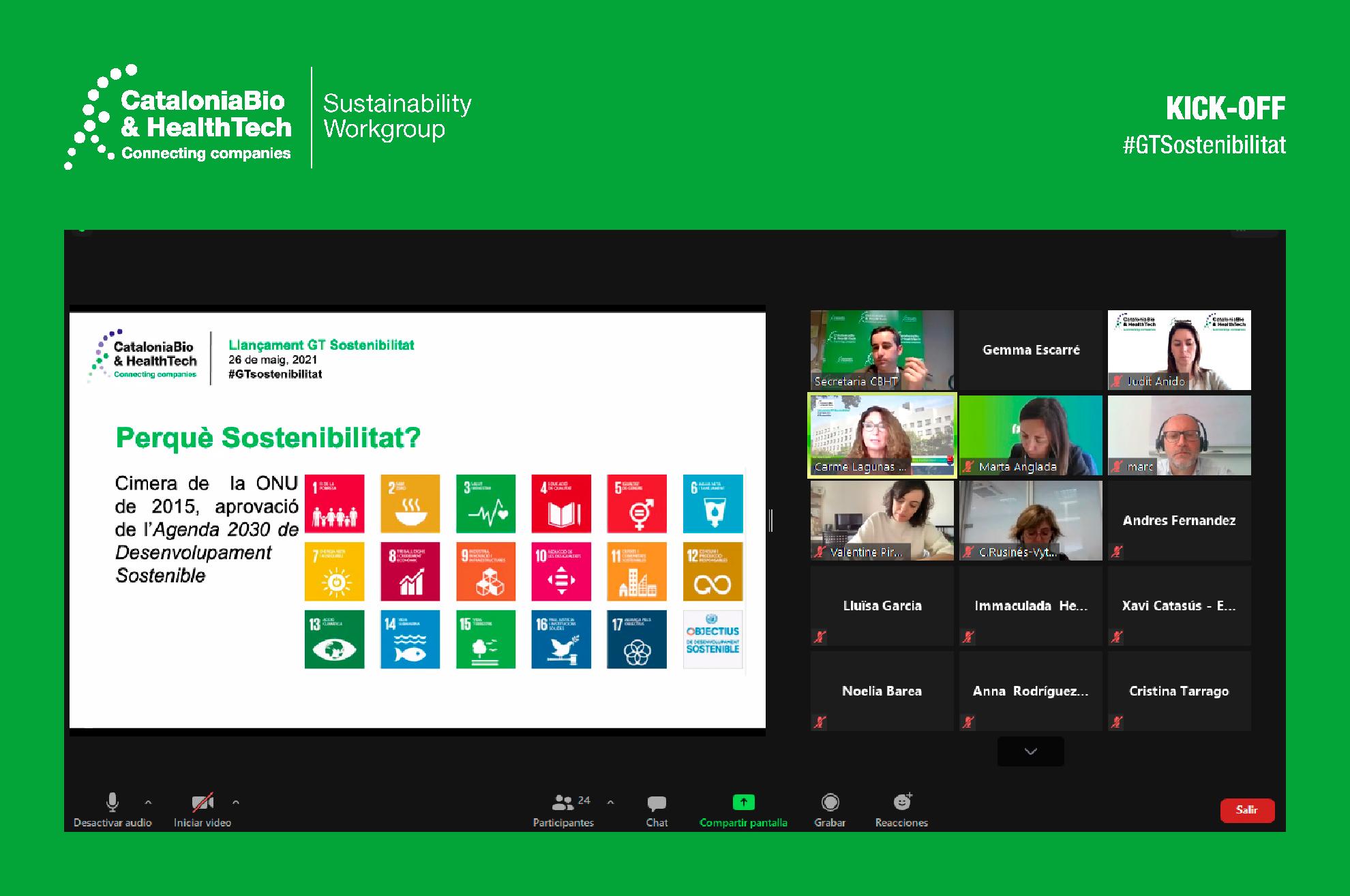Click SDG 3 health heartbeat icon
The image size is (1350, 896).
pos(485,503)
